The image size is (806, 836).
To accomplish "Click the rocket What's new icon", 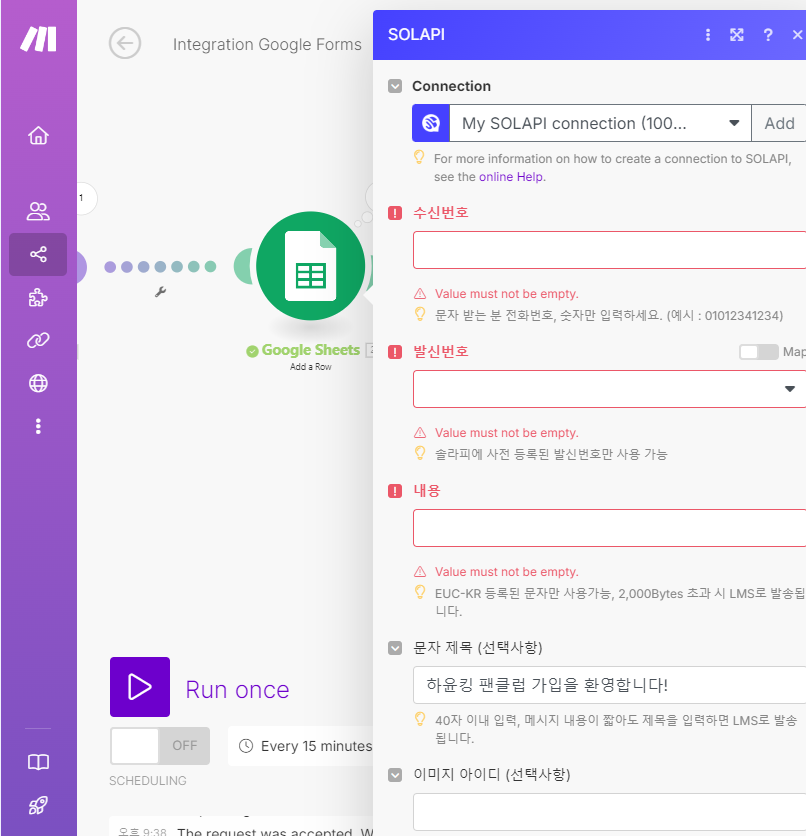I will (x=38, y=805).
